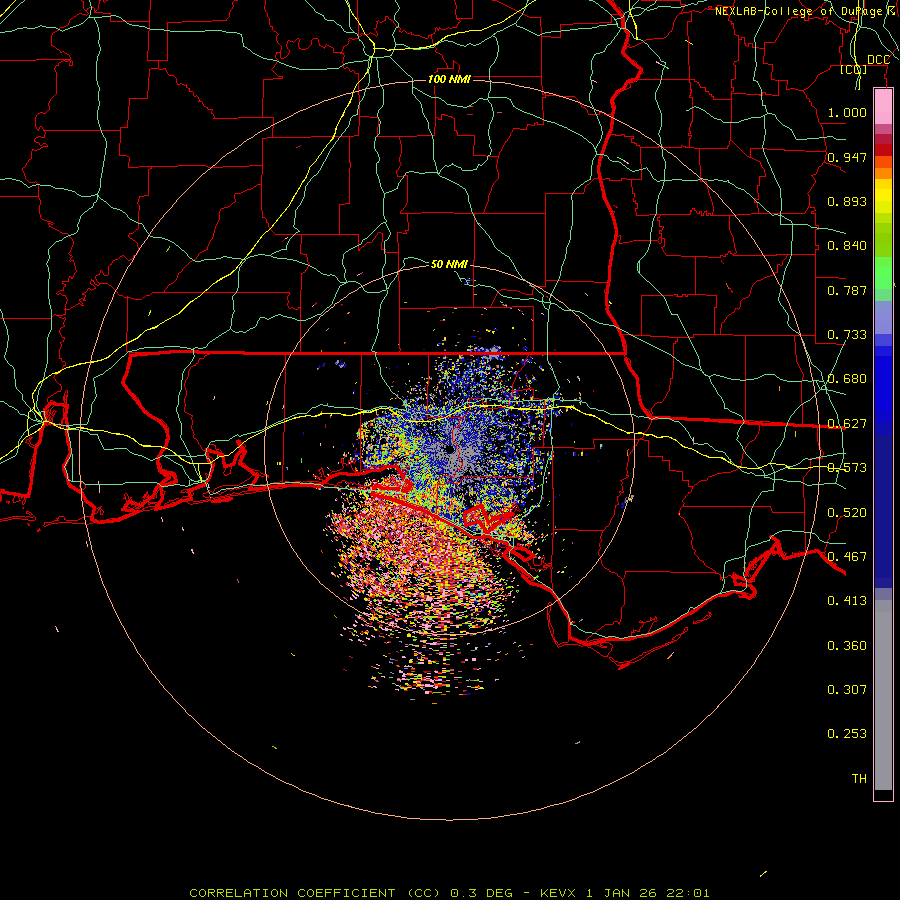
Task: Click the 0.733 scale value
Action: [847, 335]
